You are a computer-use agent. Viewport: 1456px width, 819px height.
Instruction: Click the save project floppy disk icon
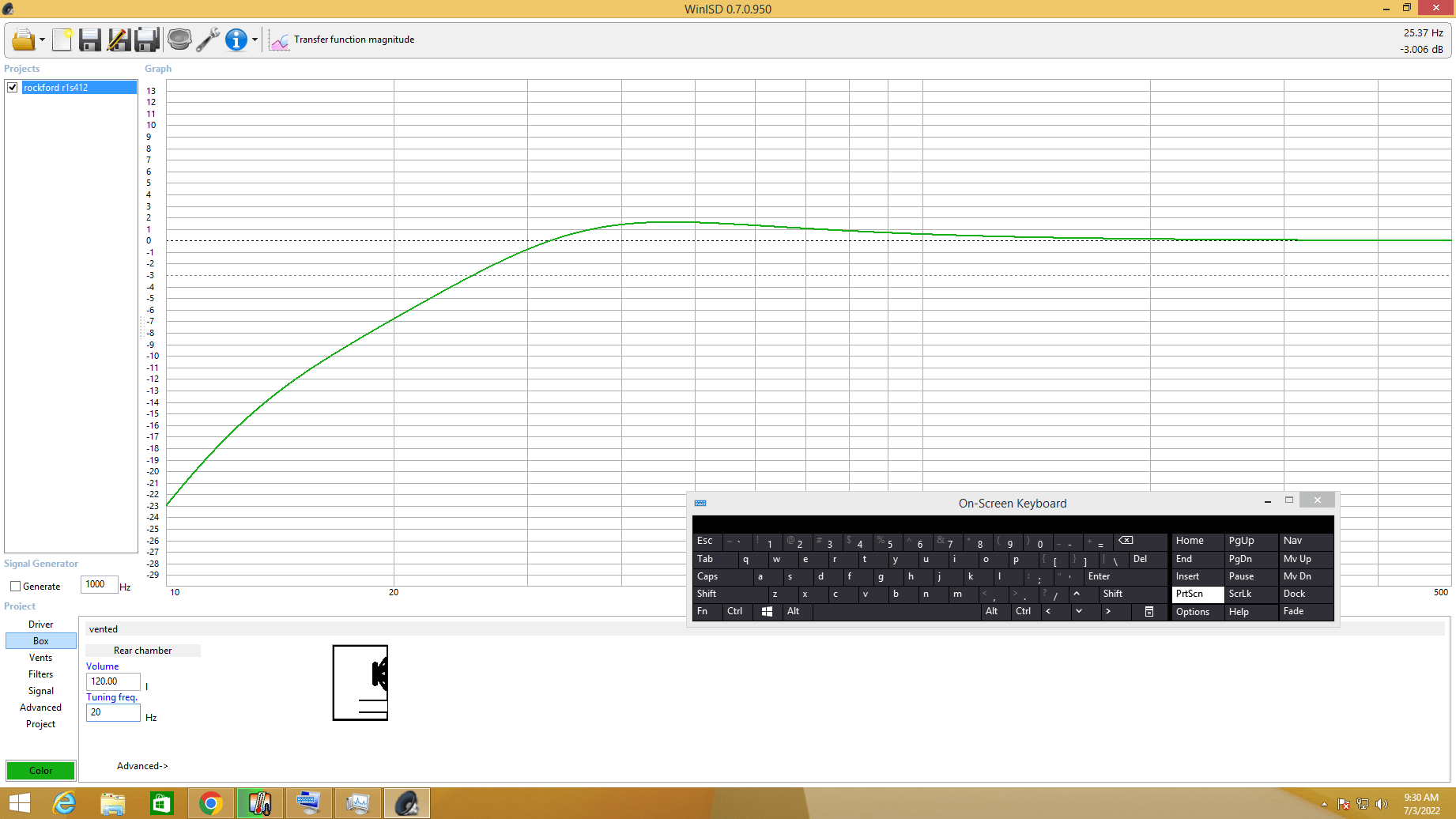(90, 40)
